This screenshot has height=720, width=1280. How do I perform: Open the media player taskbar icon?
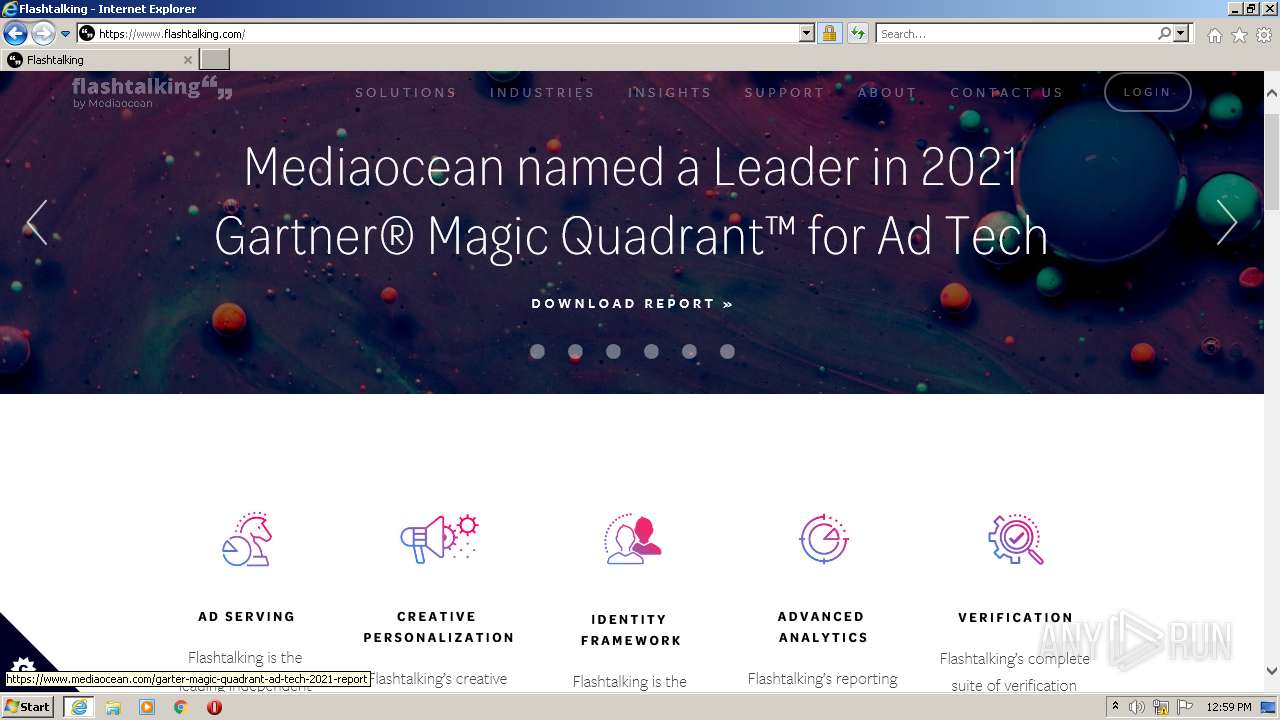point(147,707)
